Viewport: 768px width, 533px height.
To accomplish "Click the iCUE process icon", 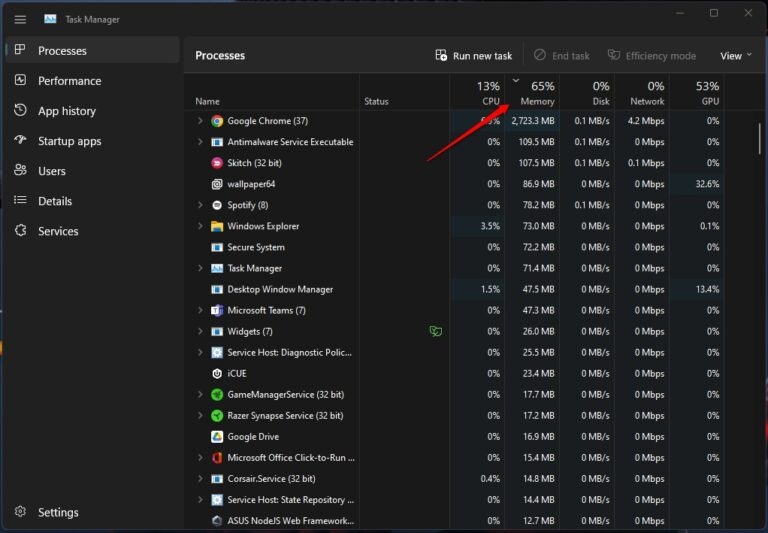I will [217, 373].
